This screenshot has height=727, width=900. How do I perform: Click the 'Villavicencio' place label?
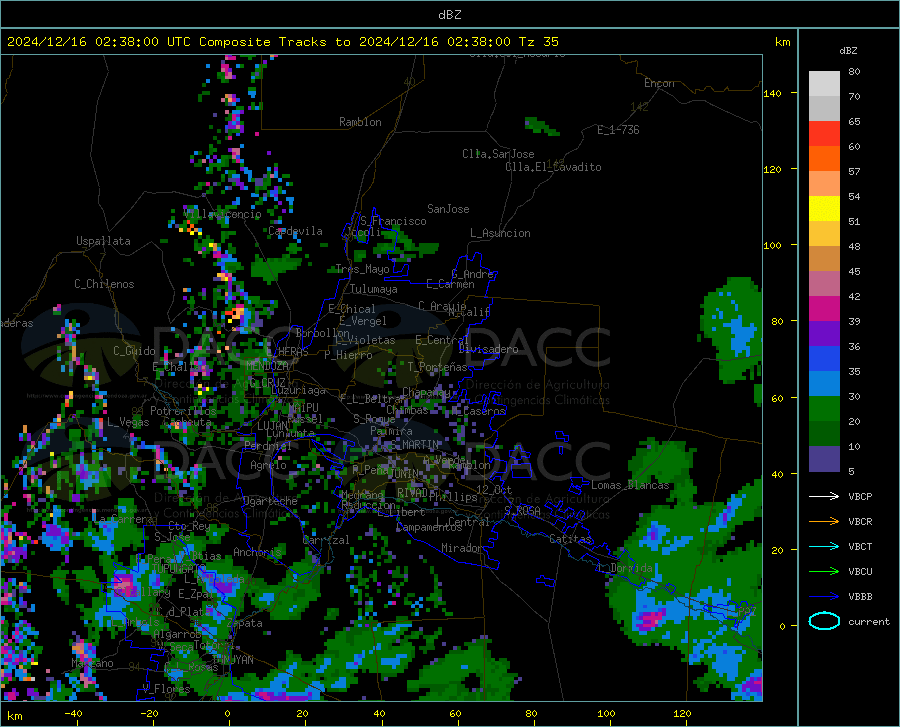click(x=223, y=214)
